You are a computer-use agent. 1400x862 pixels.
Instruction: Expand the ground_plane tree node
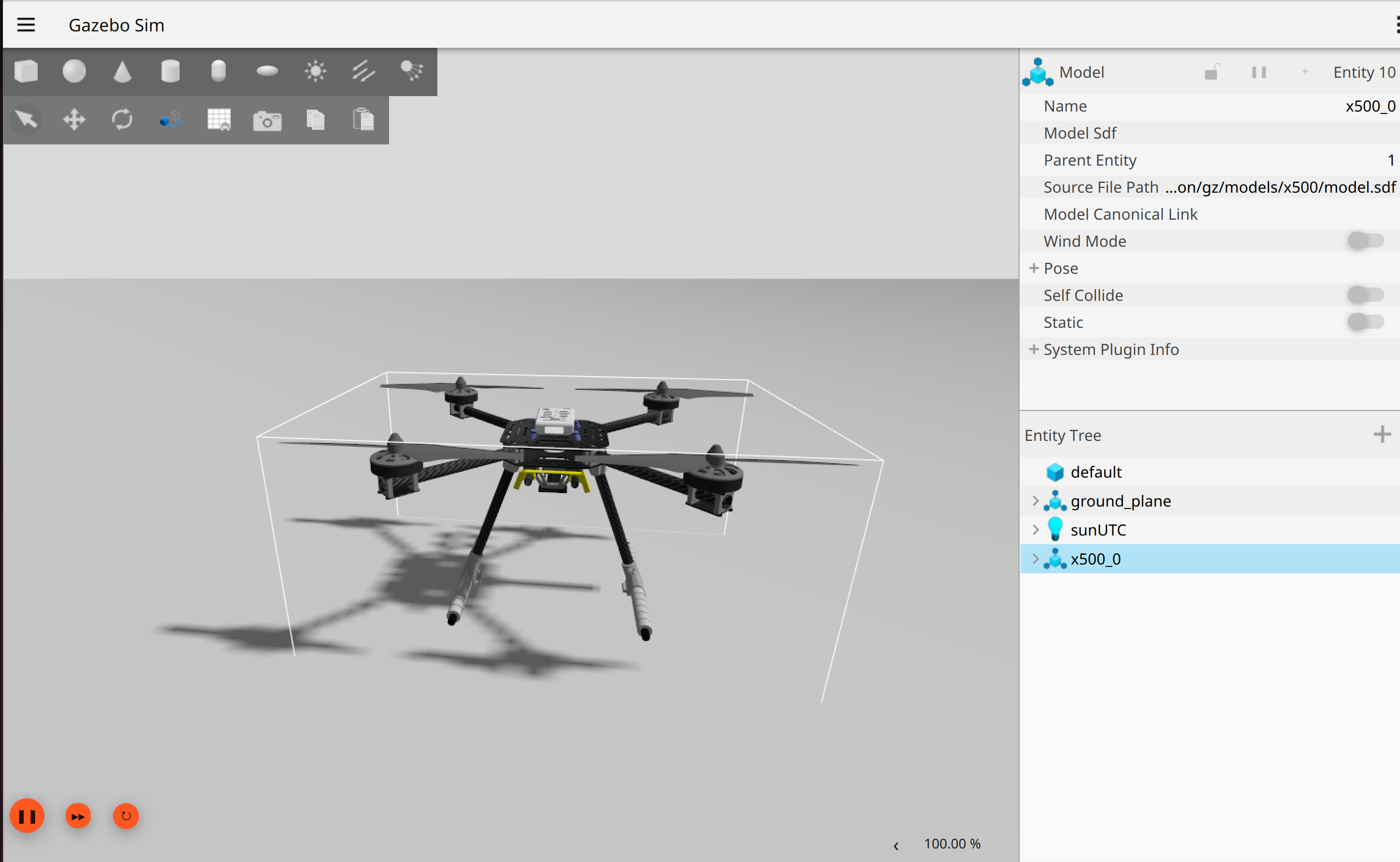click(1036, 501)
